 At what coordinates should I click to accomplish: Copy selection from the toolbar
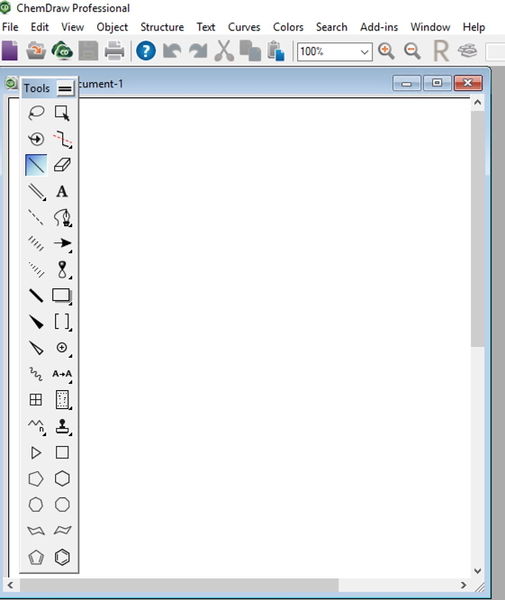[250, 51]
